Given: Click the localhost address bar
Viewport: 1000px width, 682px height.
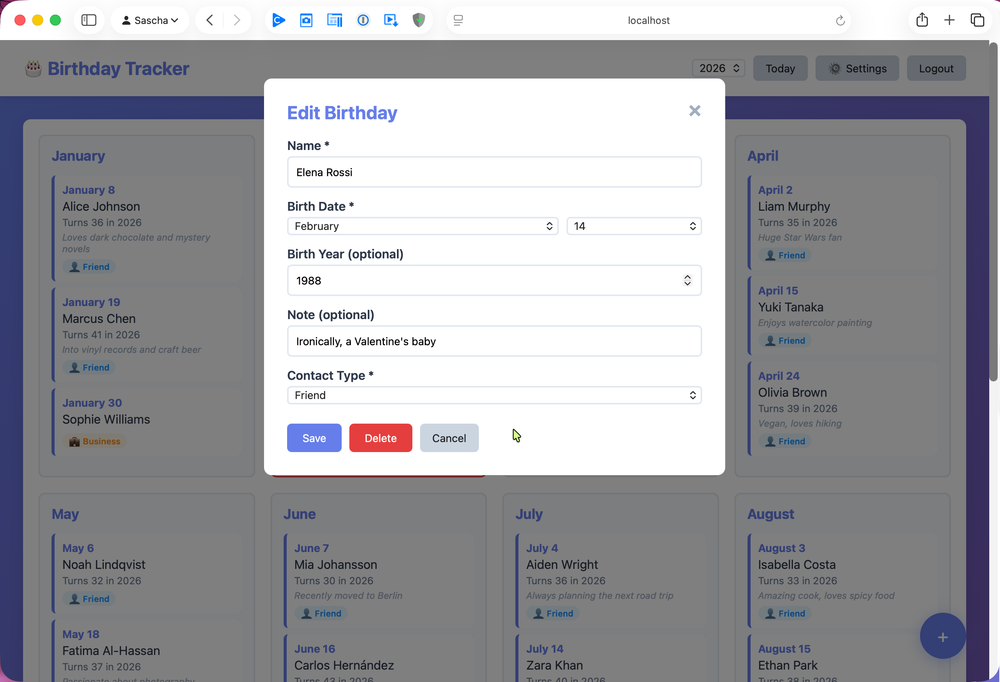Looking at the screenshot, I should [649, 20].
